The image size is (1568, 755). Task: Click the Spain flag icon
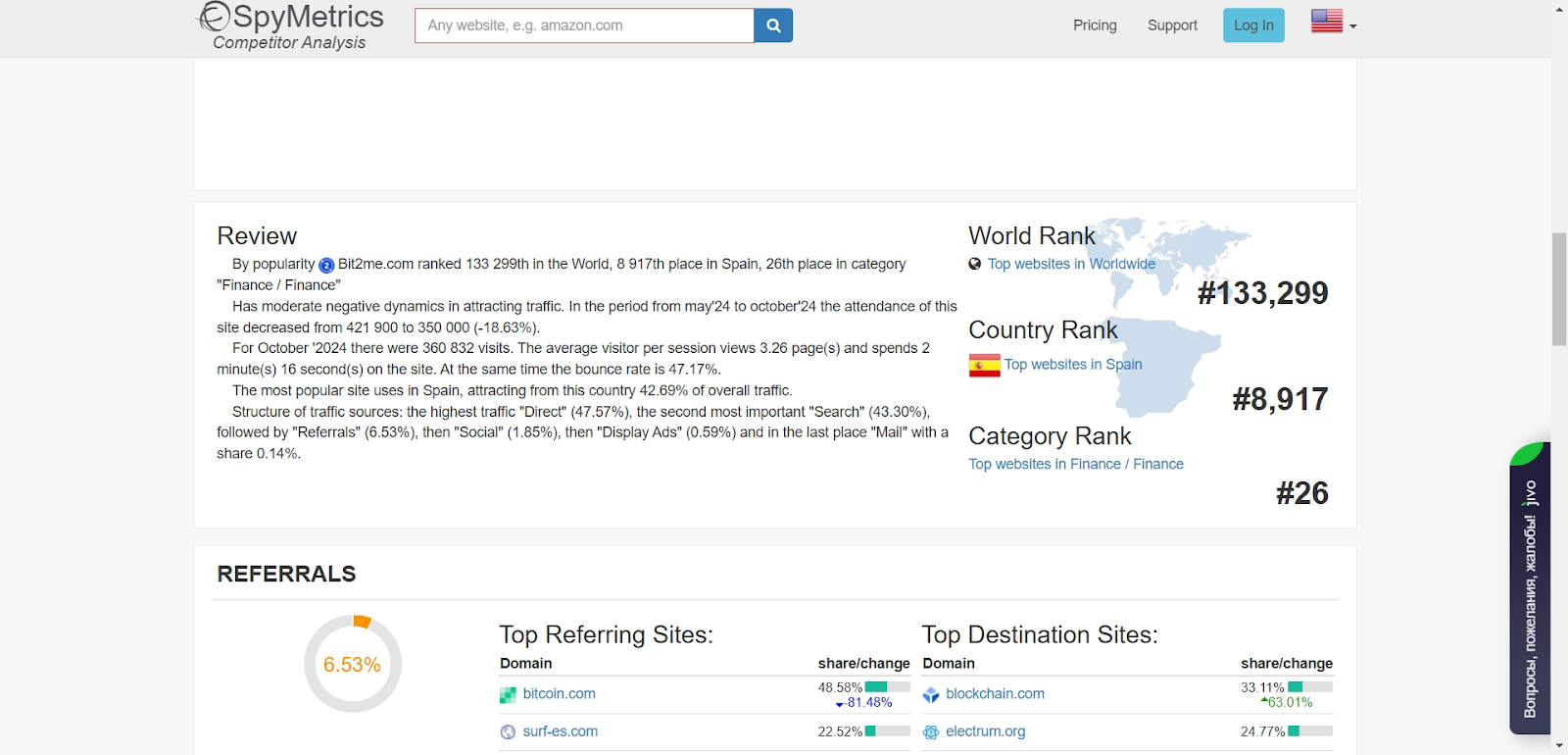[x=984, y=365]
